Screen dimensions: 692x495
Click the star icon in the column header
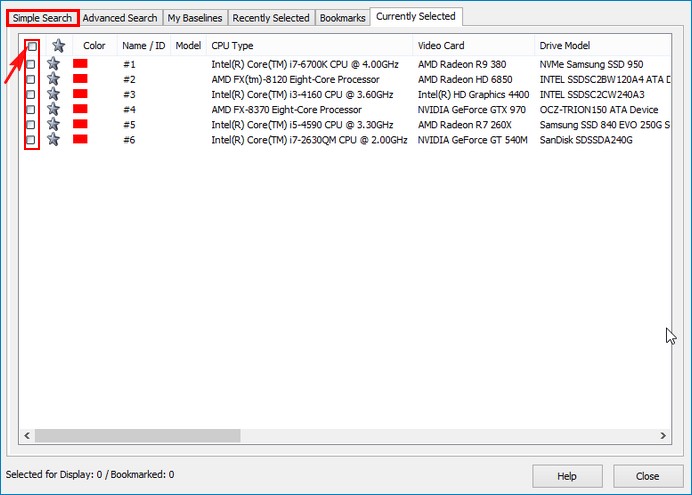pyautogui.click(x=58, y=45)
